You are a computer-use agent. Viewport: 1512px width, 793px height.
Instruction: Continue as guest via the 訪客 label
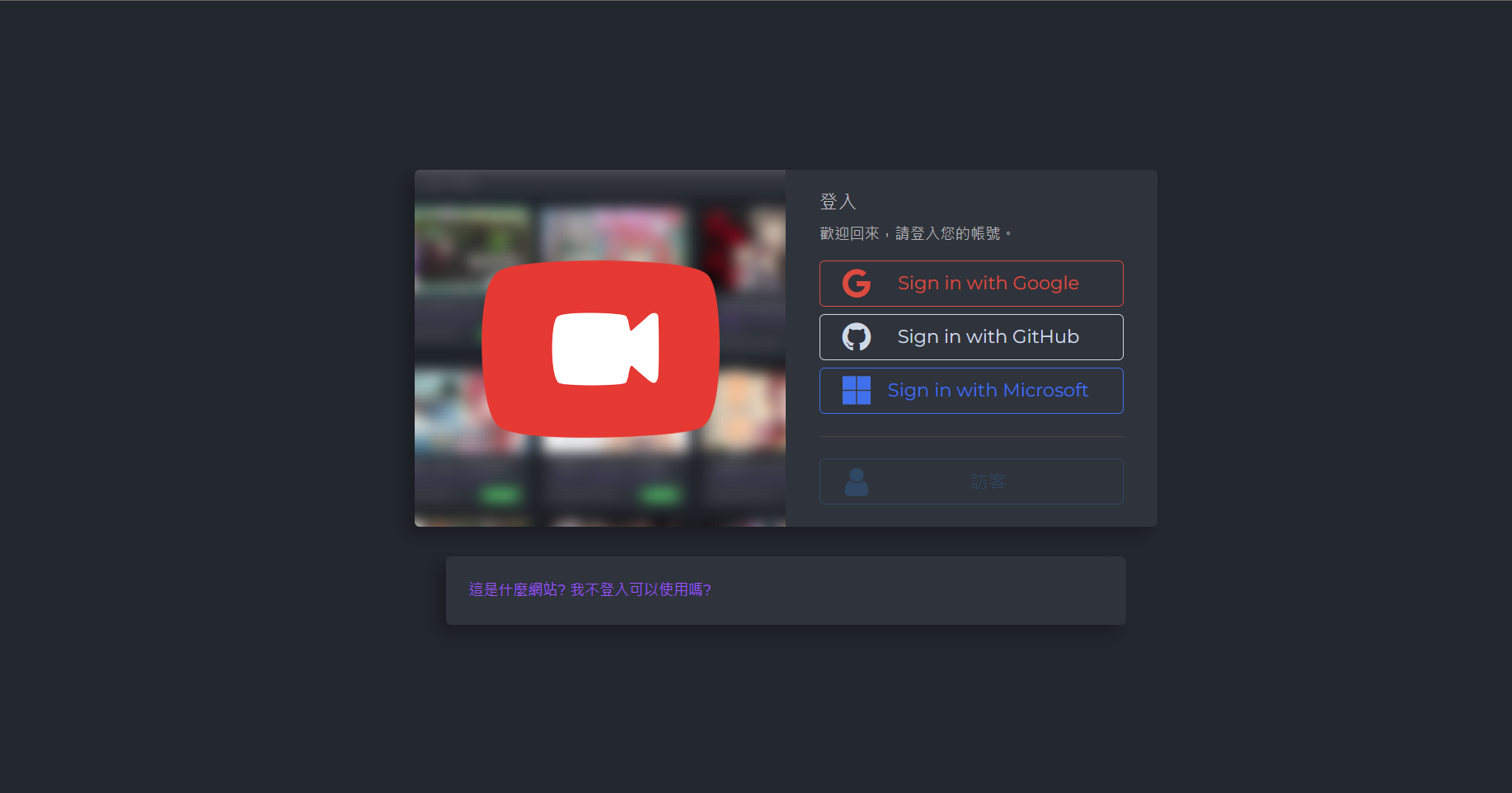[x=988, y=481]
